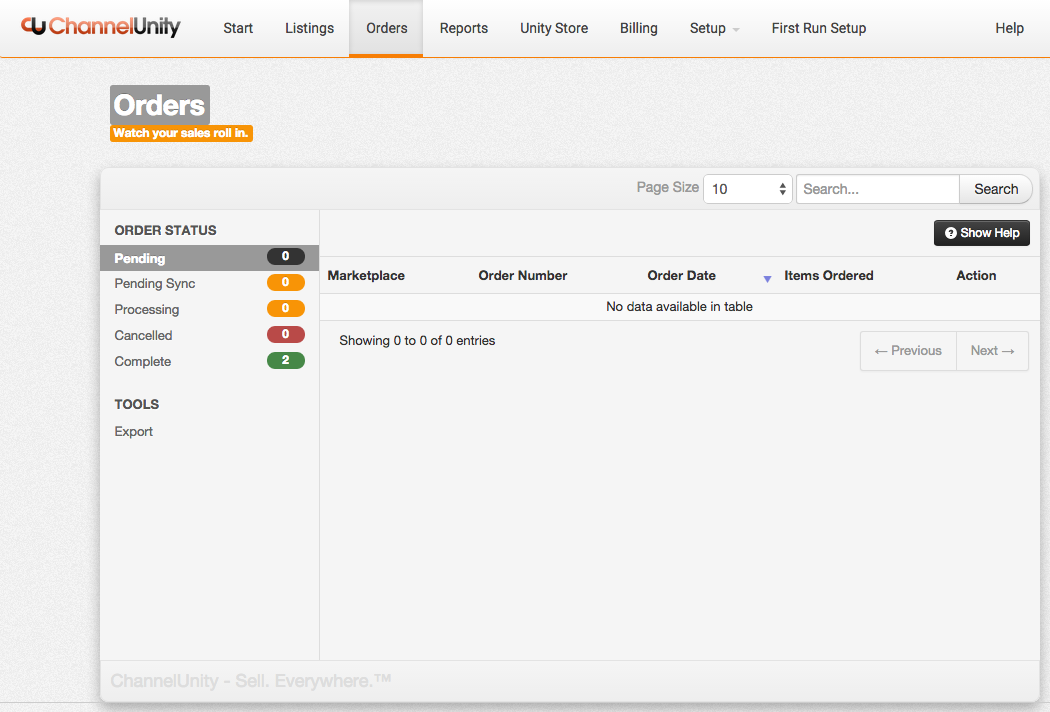Open the Help link in navbar
Image resolution: width=1050 pixels, height=712 pixels.
click(x=1009, y=28)
